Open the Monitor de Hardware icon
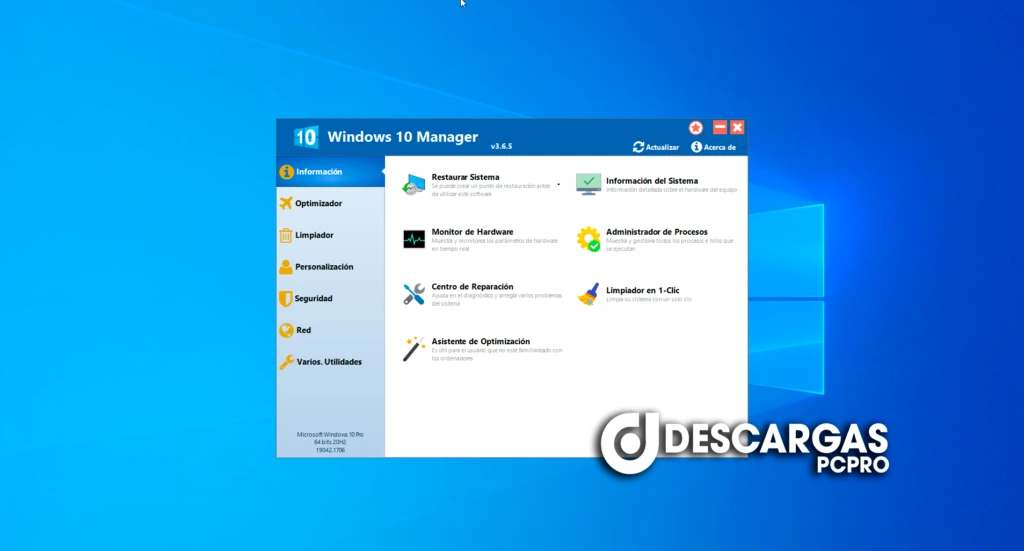This screenshot has width=1024, height=551. pos(414,239)
